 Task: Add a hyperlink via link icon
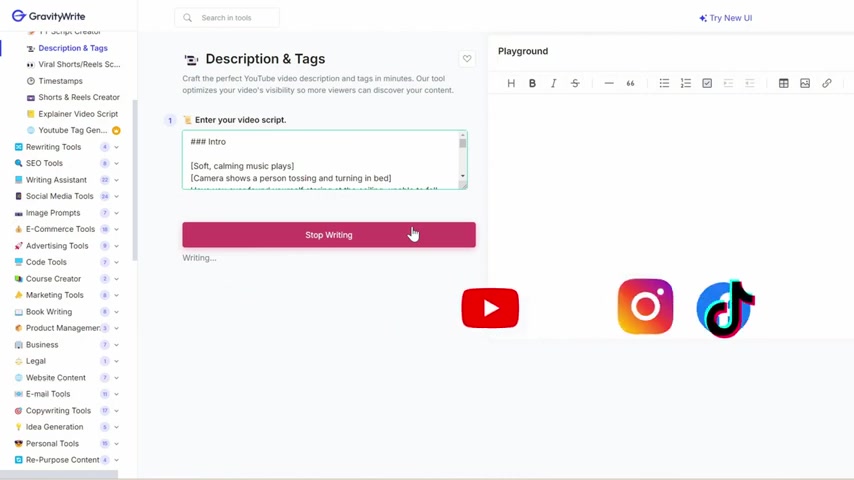(x=826, y=83)
